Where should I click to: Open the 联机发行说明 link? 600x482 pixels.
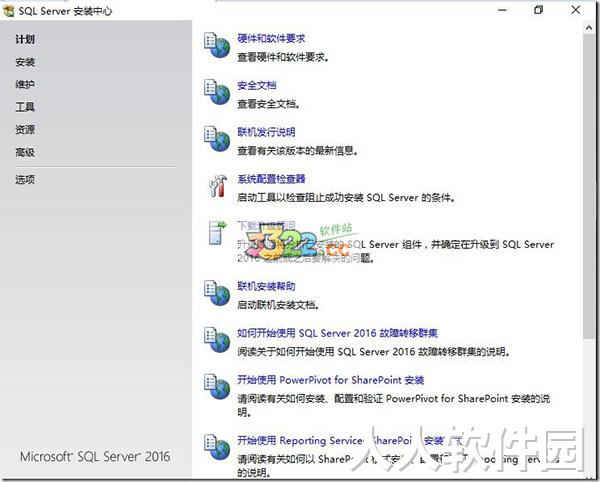(x=266, y=132)
